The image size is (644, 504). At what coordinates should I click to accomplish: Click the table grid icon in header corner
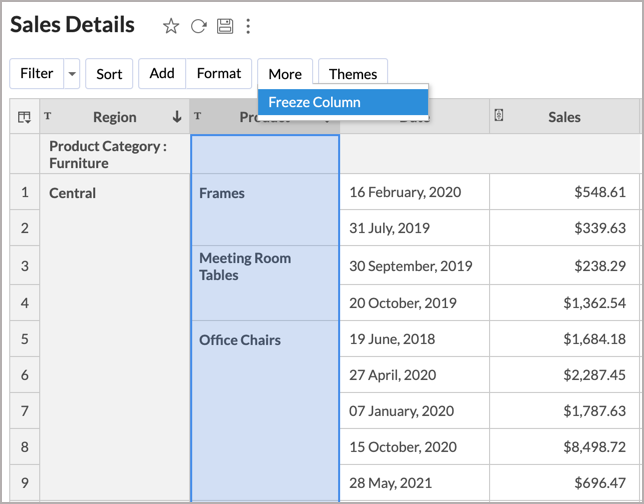24,117
